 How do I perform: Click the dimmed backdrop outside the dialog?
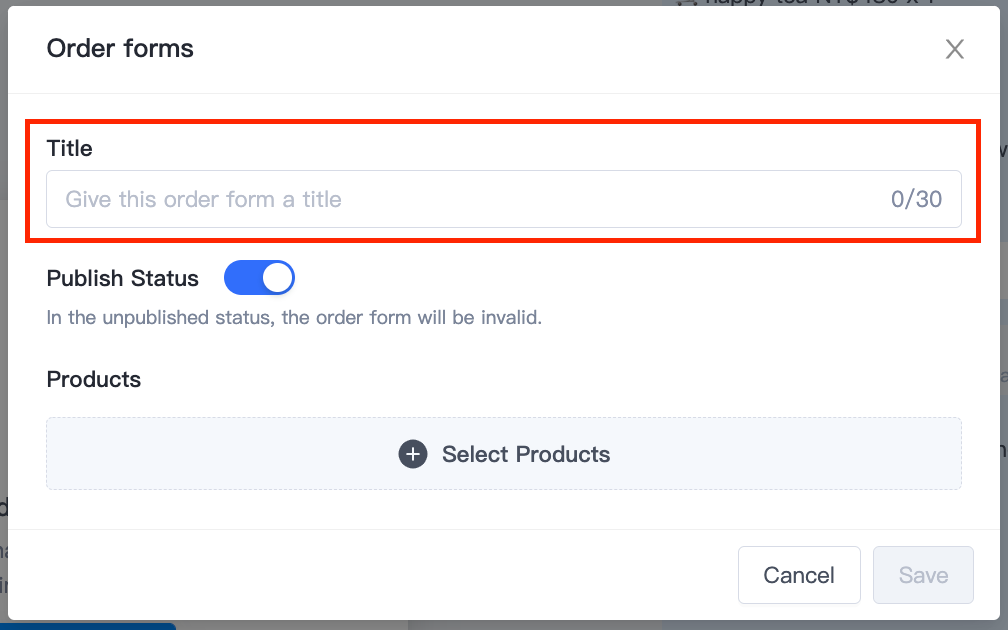(579, 626)
